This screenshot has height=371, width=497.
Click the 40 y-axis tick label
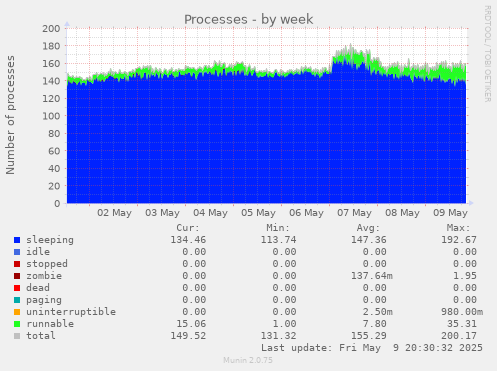(54, 168)
